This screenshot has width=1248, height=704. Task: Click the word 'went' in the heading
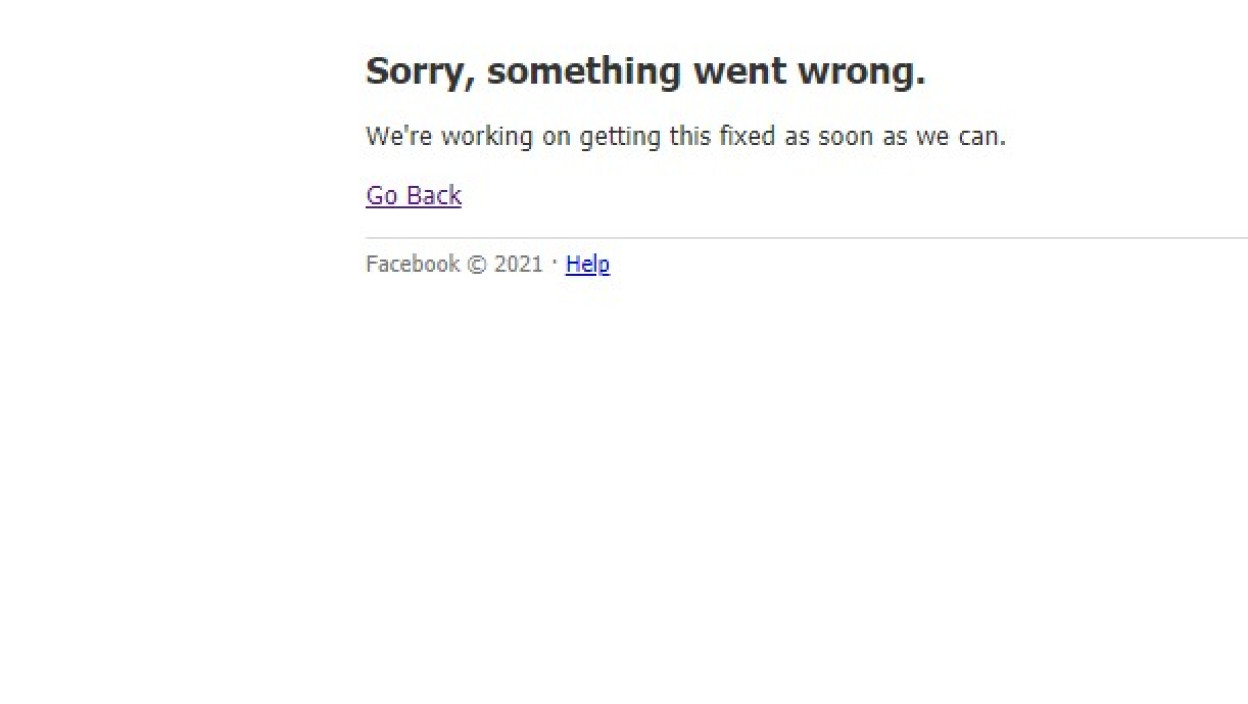739,72
